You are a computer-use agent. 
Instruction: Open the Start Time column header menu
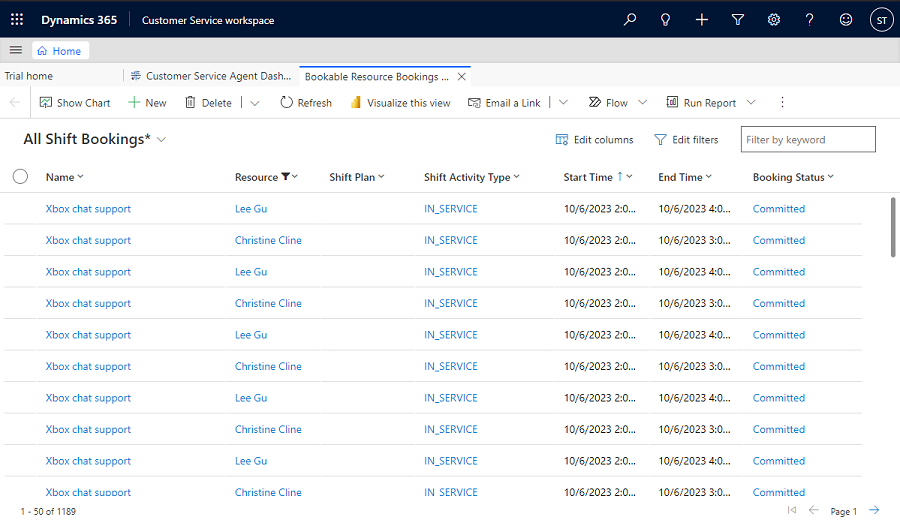[x=598, y=177]
